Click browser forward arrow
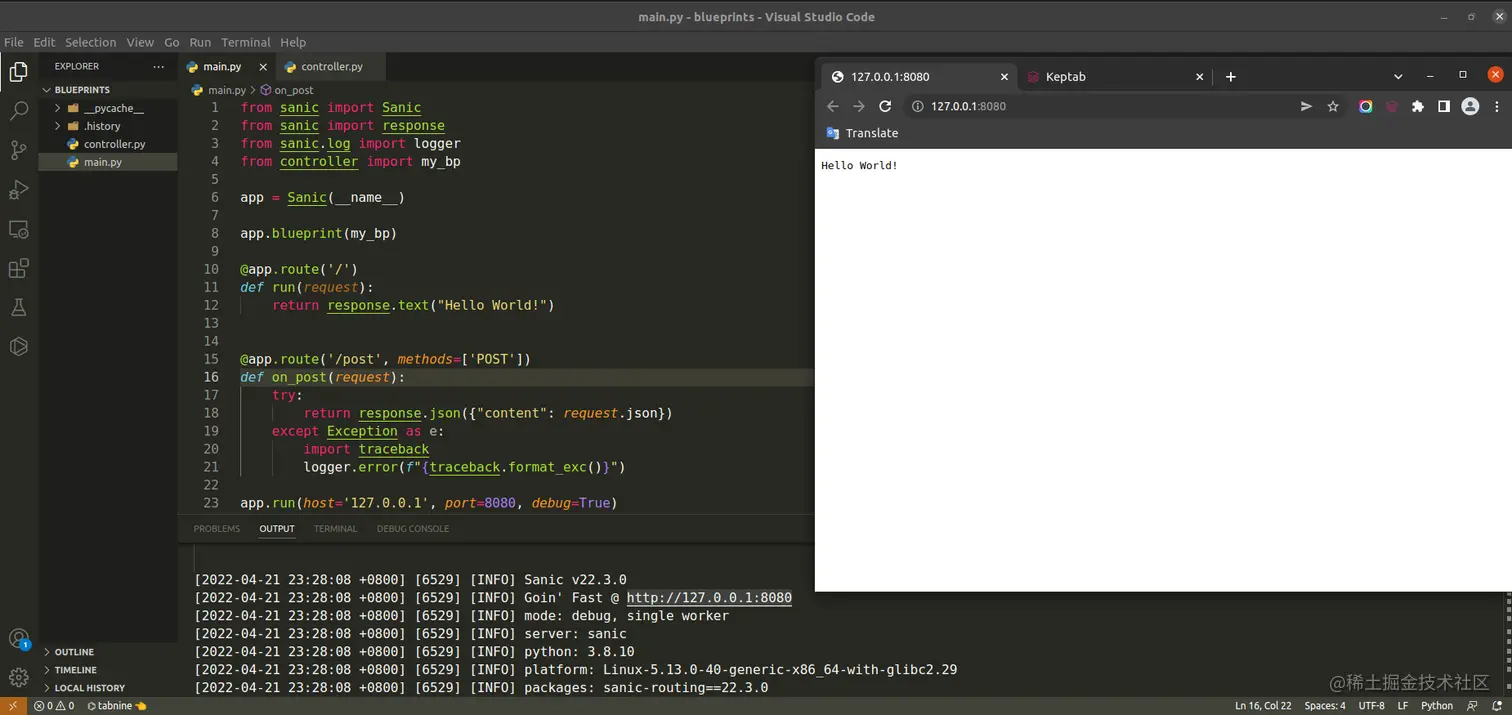Screen dimensions: 1512x715 click(x=858, y=106)
